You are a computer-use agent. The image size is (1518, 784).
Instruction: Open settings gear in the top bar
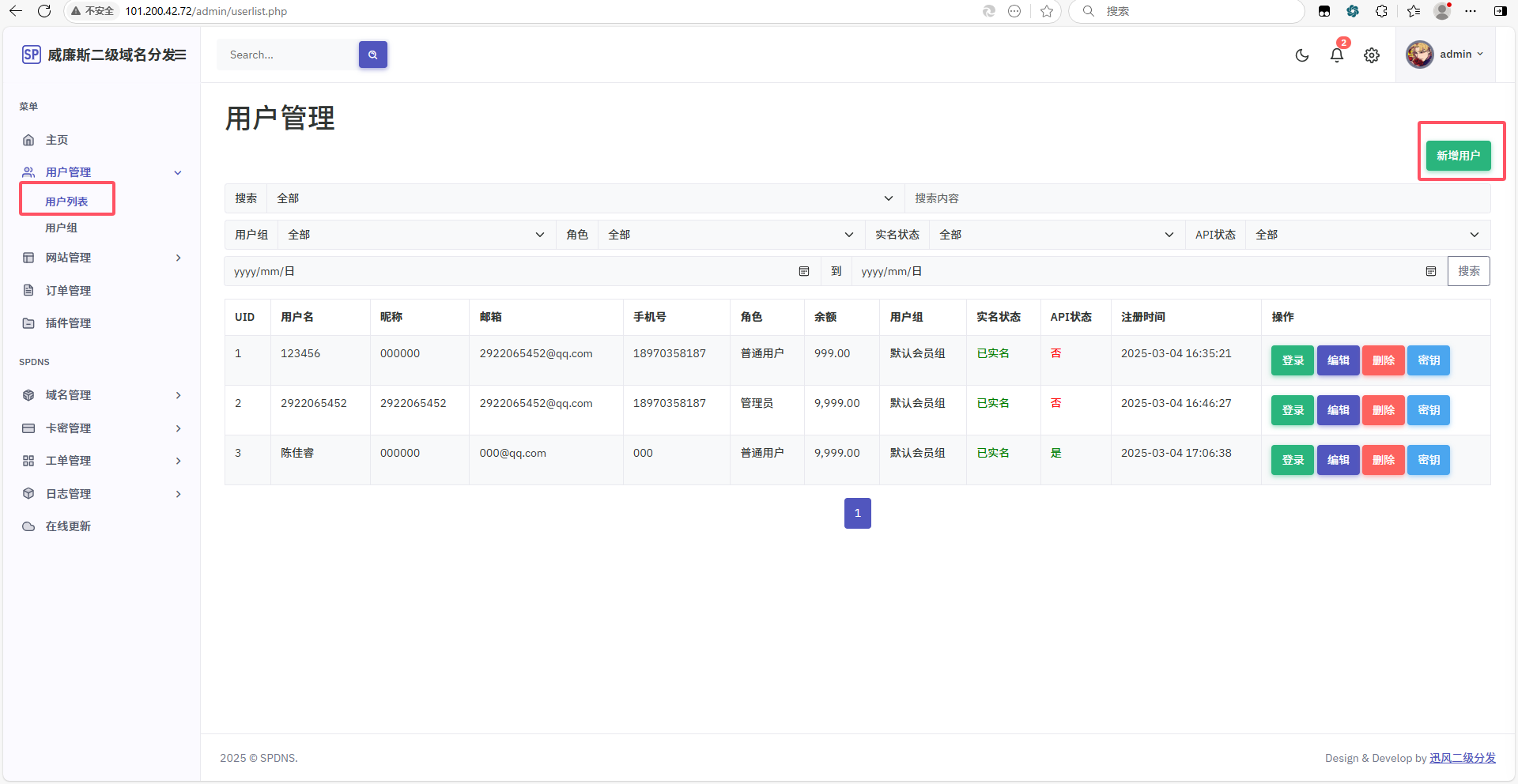point(1372,55)
